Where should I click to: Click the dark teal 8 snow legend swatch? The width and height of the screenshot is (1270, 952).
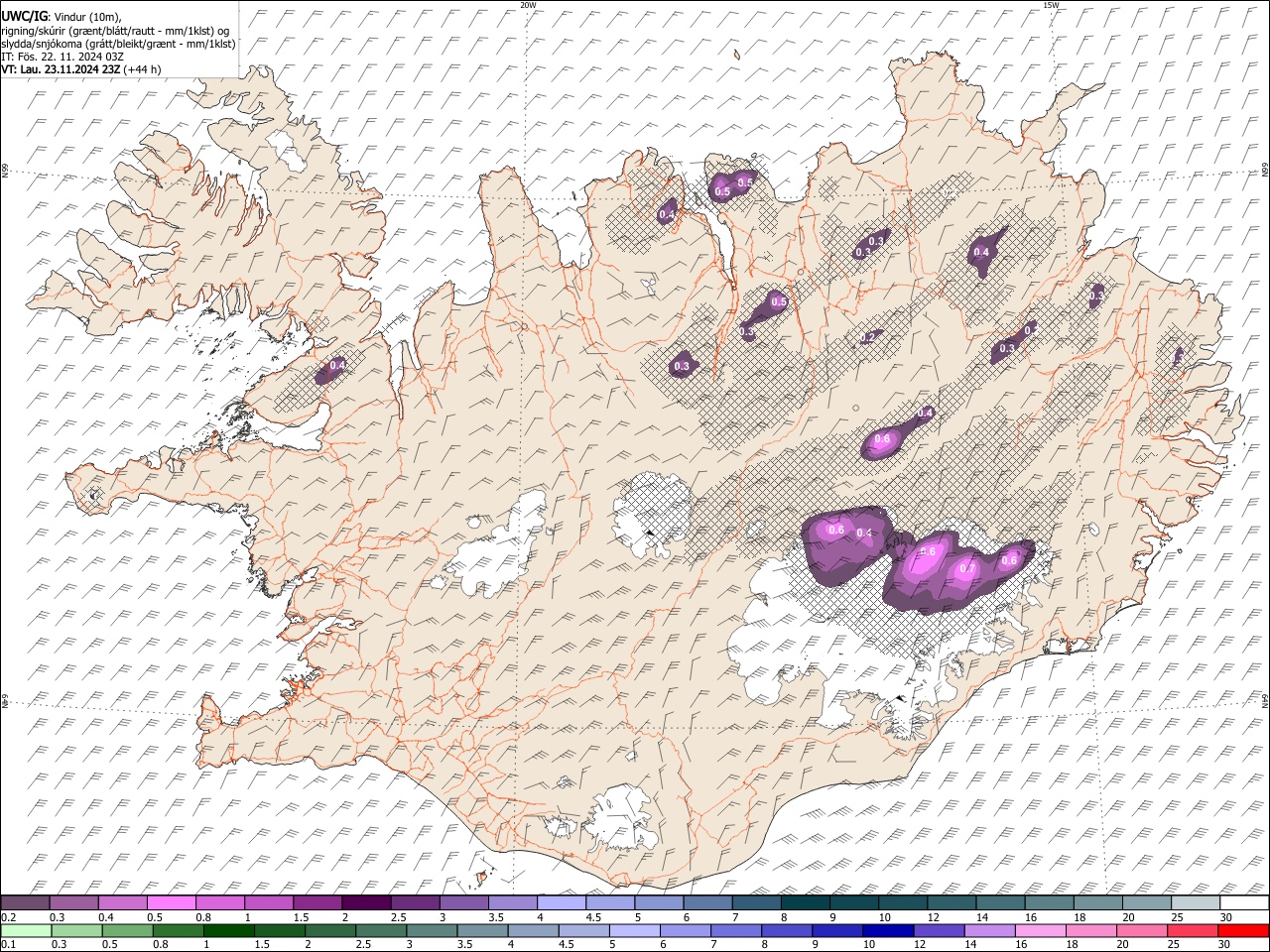[804, 903]
